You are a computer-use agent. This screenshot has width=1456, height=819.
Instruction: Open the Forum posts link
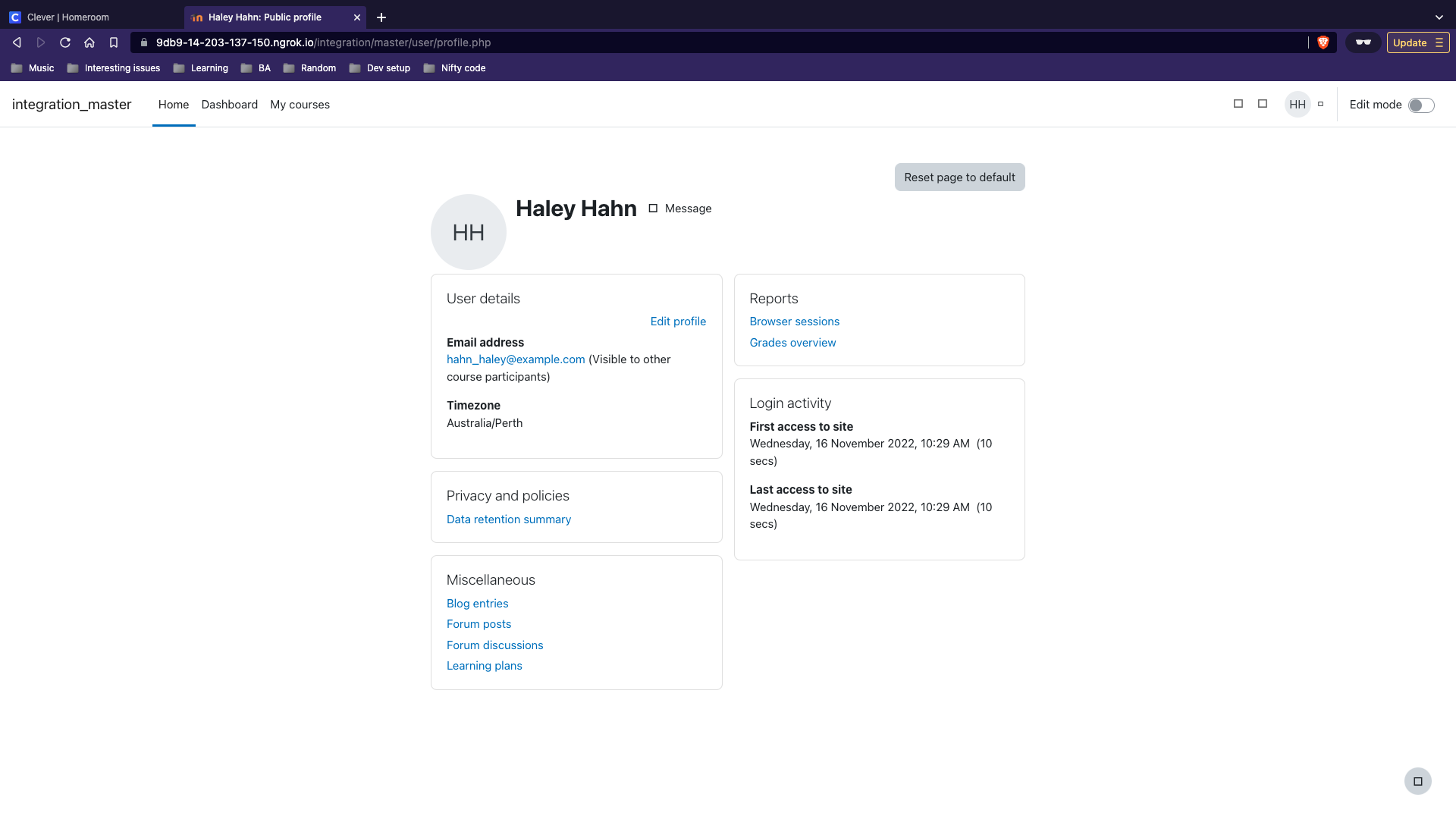point(479,624)
